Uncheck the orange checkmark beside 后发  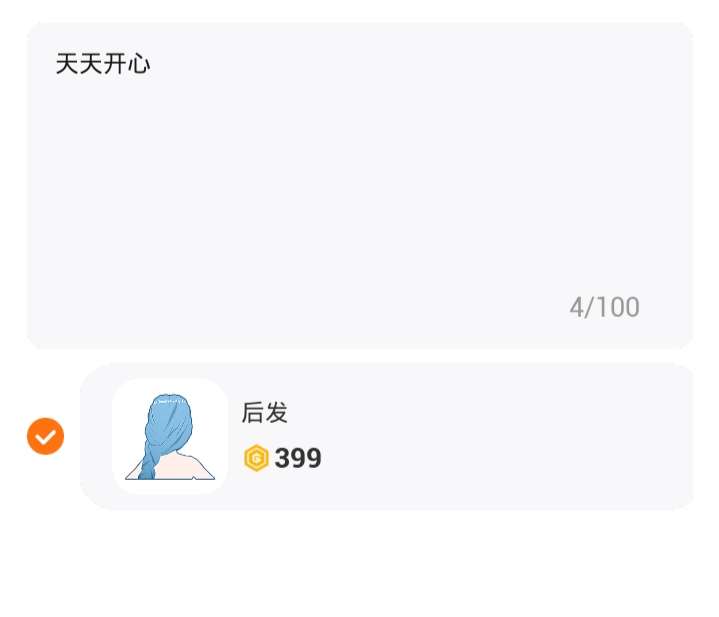click(45, 436)
